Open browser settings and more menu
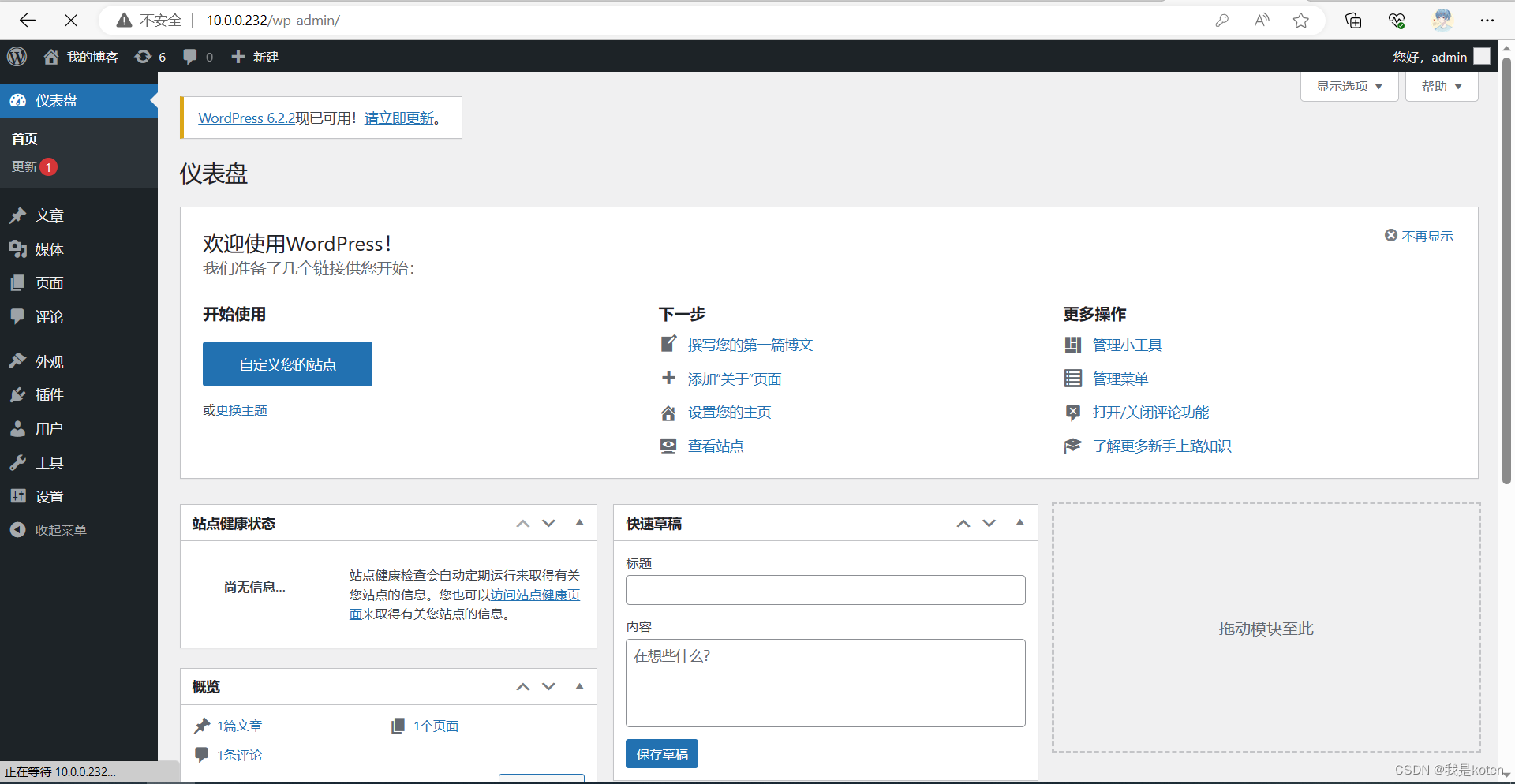This screenshot has width=1515, height=784. click(1487, 21)
